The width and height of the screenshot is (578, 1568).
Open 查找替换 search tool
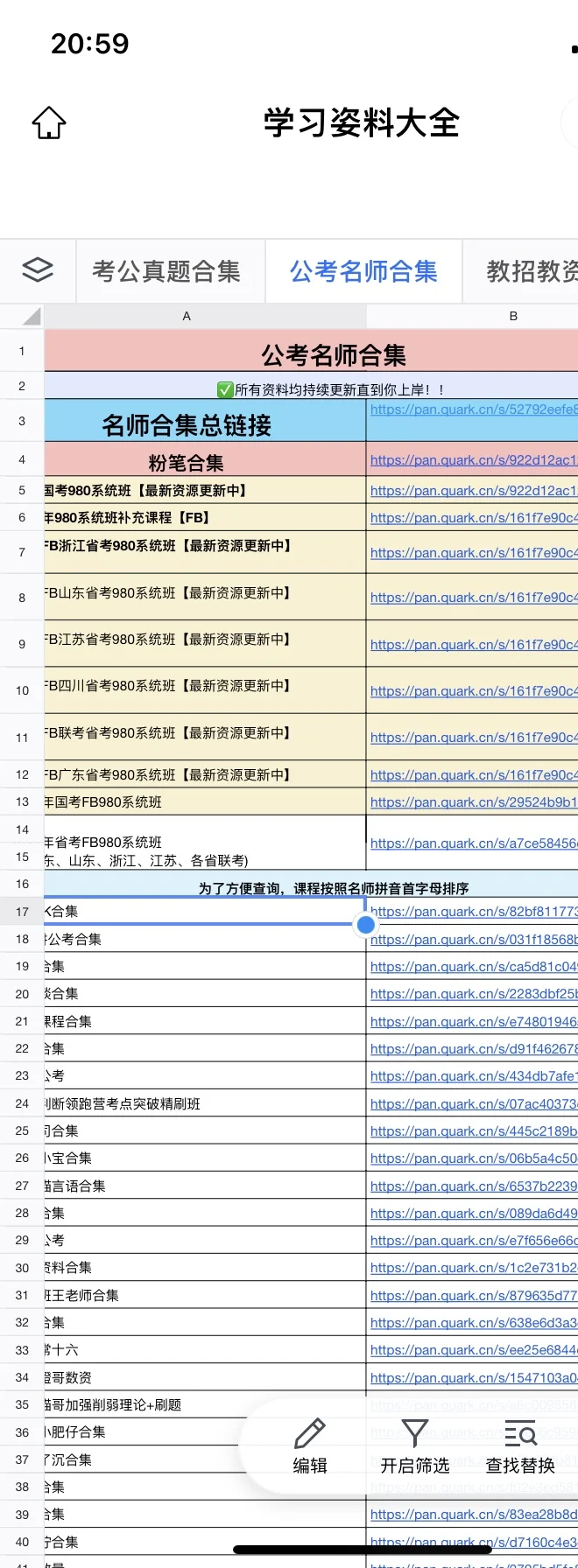pyautogui.click(x=520, y=1446)
